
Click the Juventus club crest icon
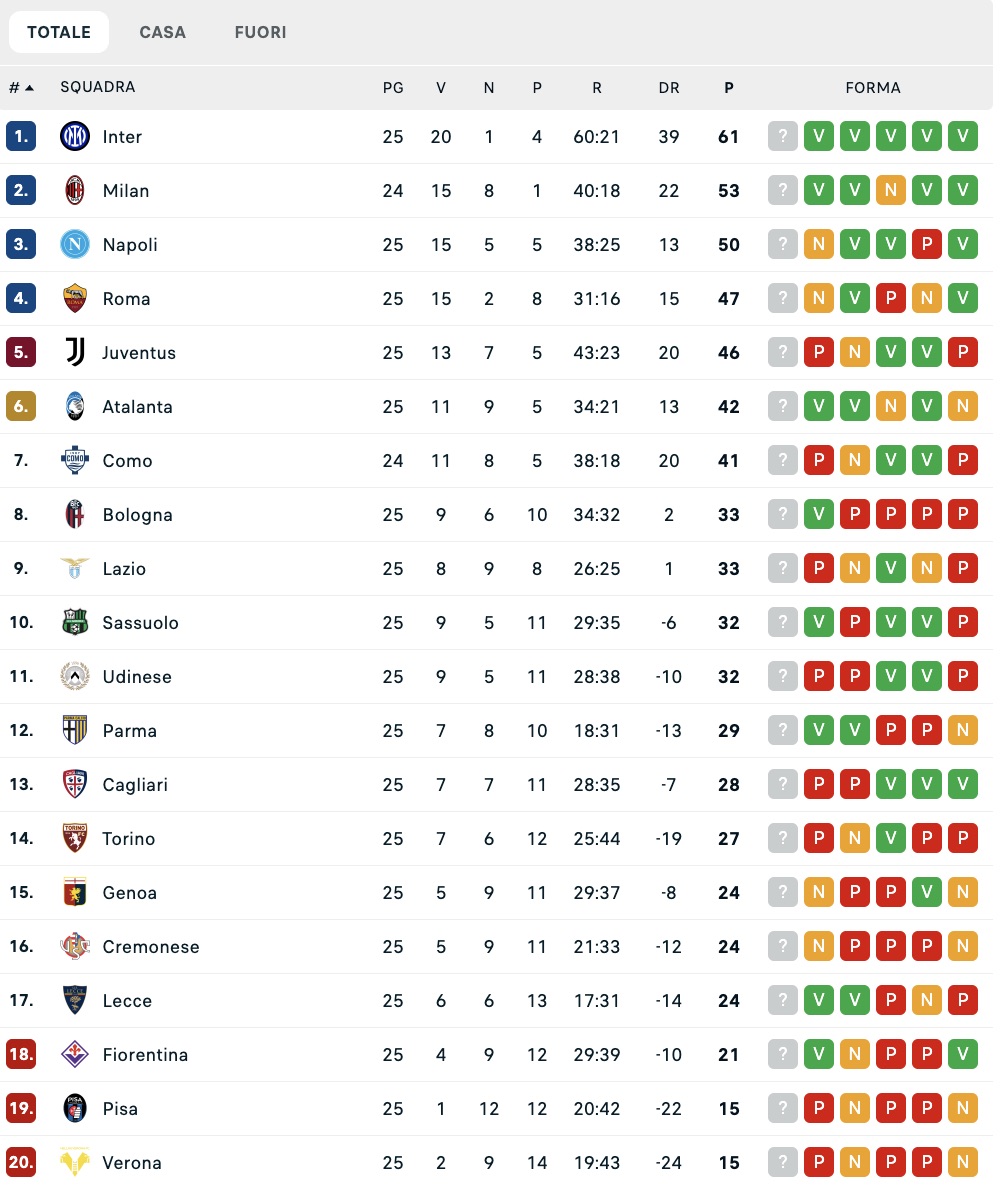[x=75, y=353]
